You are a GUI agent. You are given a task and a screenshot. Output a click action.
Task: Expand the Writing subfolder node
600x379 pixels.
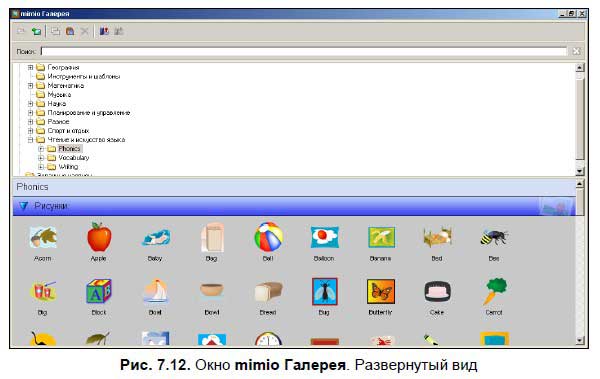[41, 167]
